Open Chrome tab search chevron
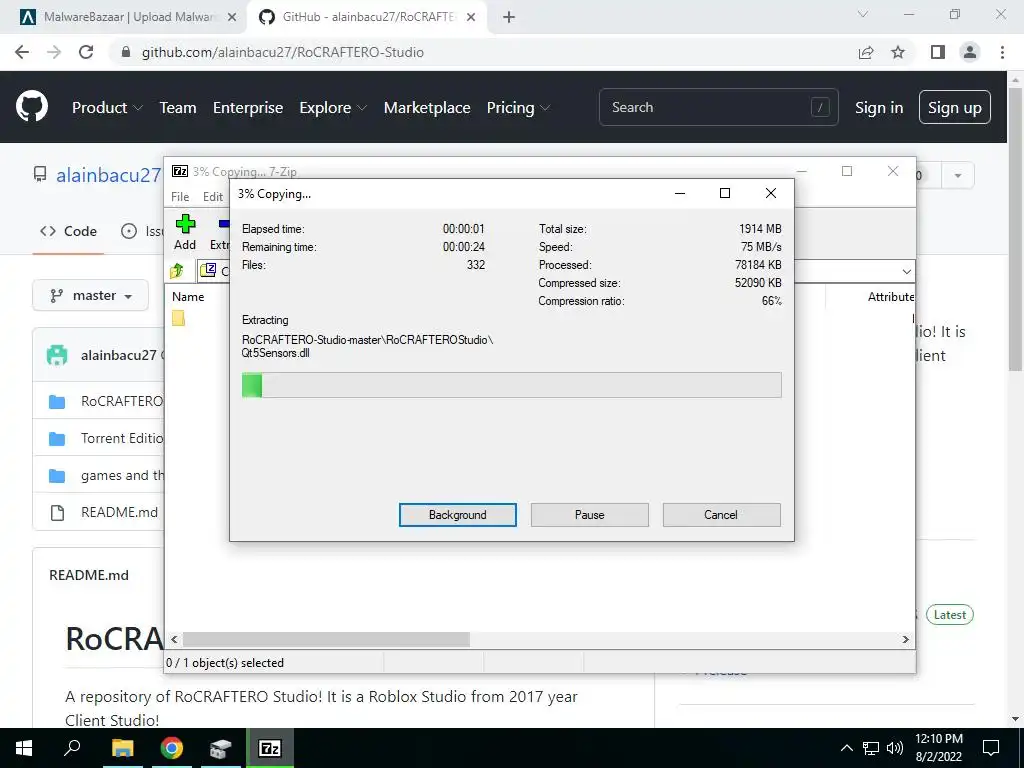The image size is (1024, 768). tap(863, 14)
